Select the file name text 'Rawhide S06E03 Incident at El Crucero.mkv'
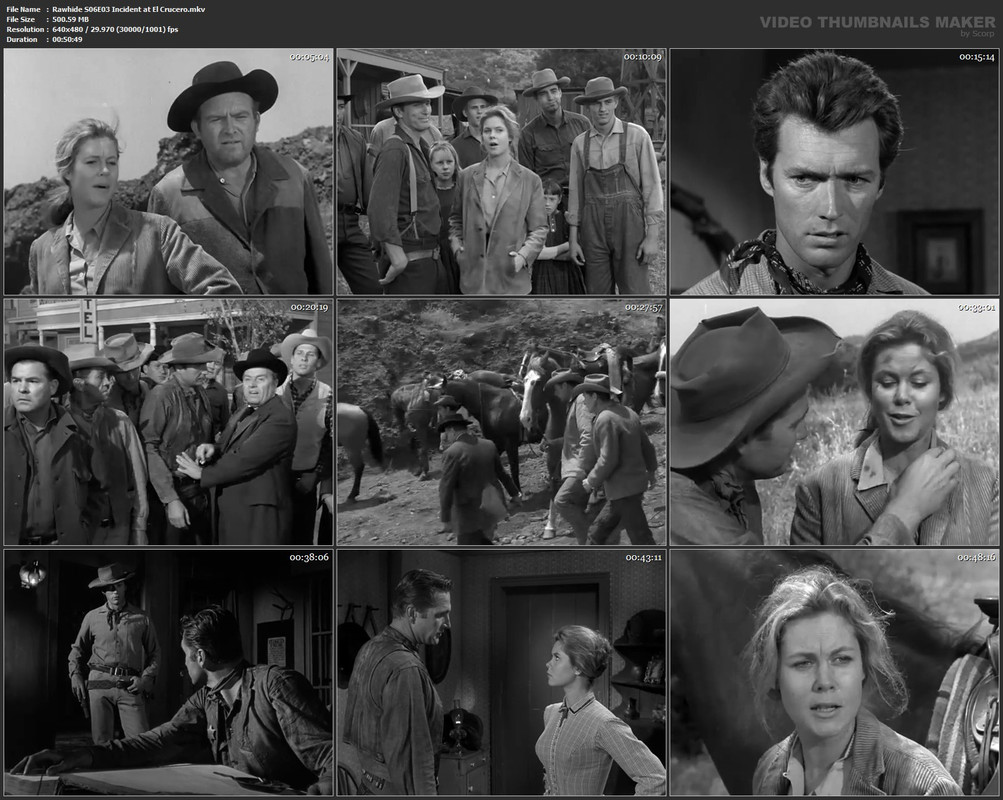1003x800 pixels. tap(129, 9)
